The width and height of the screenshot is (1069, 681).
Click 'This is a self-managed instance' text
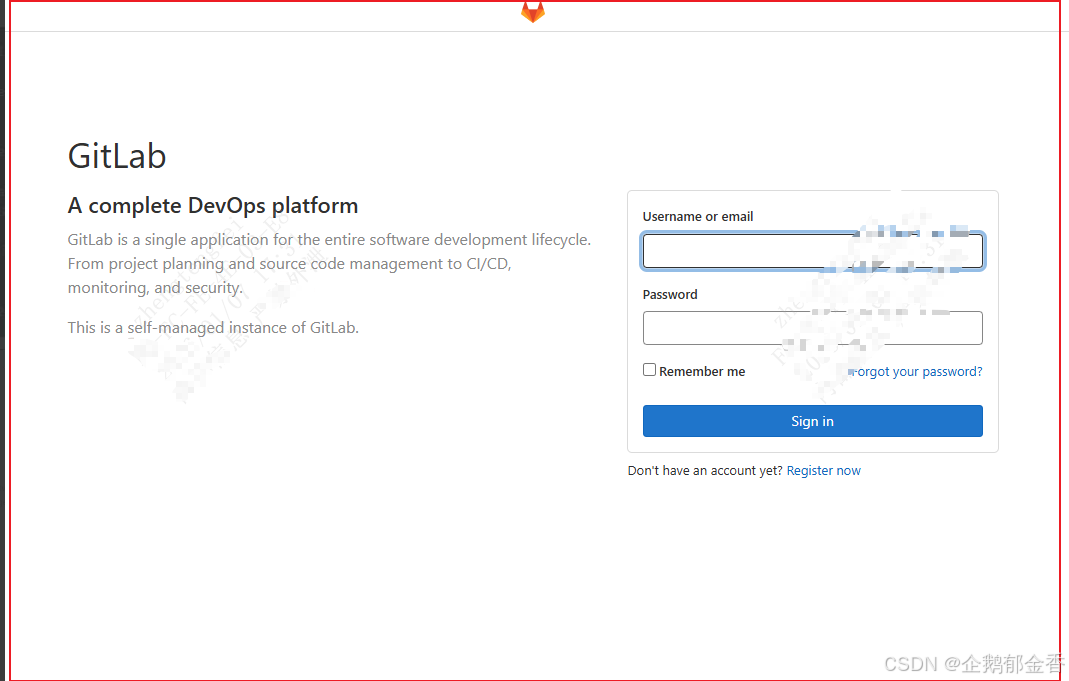click(x=213, y=328)
